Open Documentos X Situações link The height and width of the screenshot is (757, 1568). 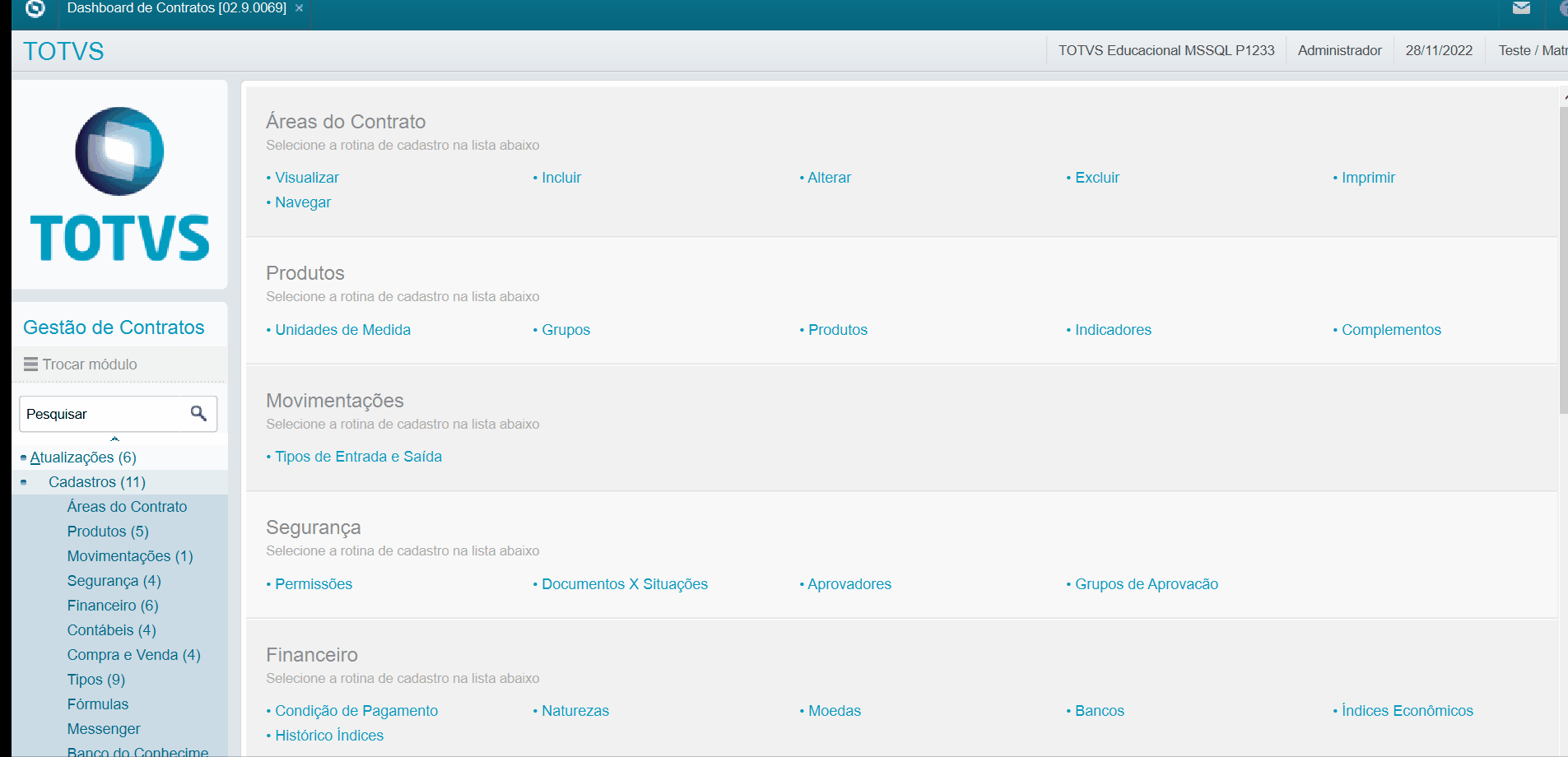click(x=625, y=584)
